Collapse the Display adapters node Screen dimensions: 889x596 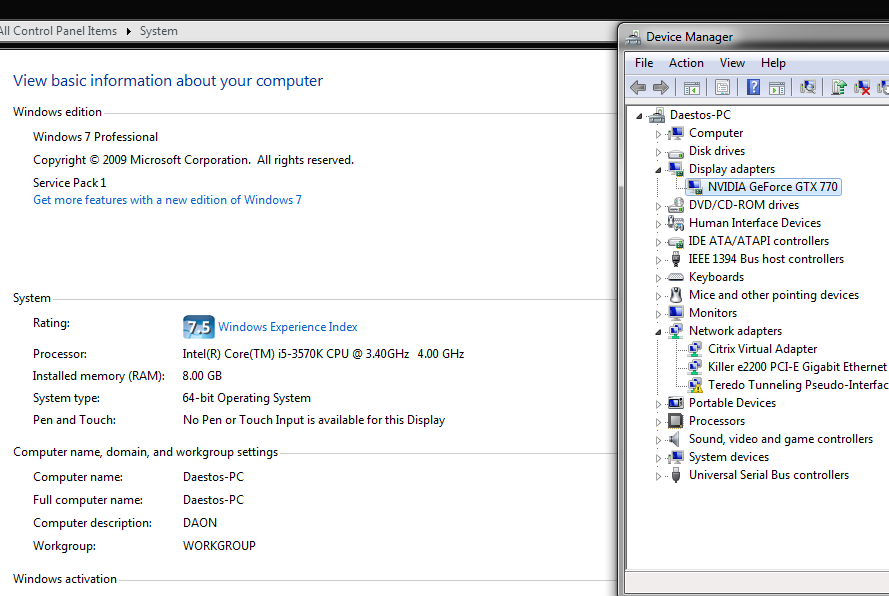coord(658,170)
